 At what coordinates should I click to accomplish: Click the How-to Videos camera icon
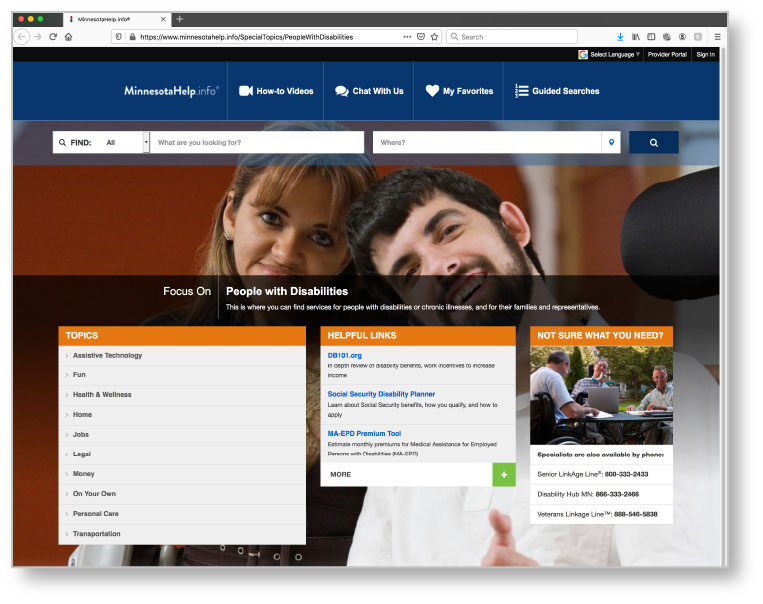pos(245,91)
